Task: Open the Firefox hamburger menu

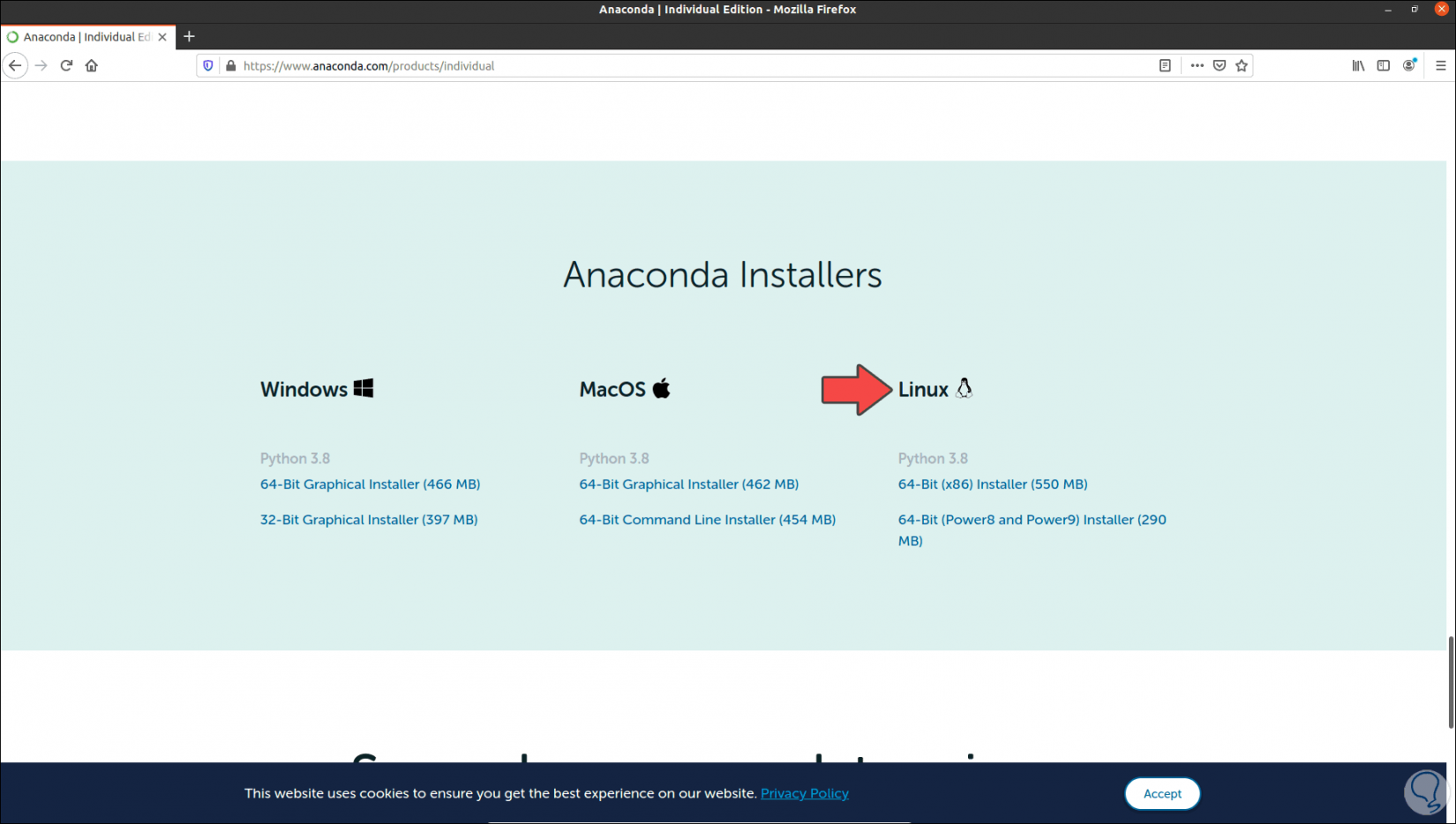Action: [x=1441, y=65]
